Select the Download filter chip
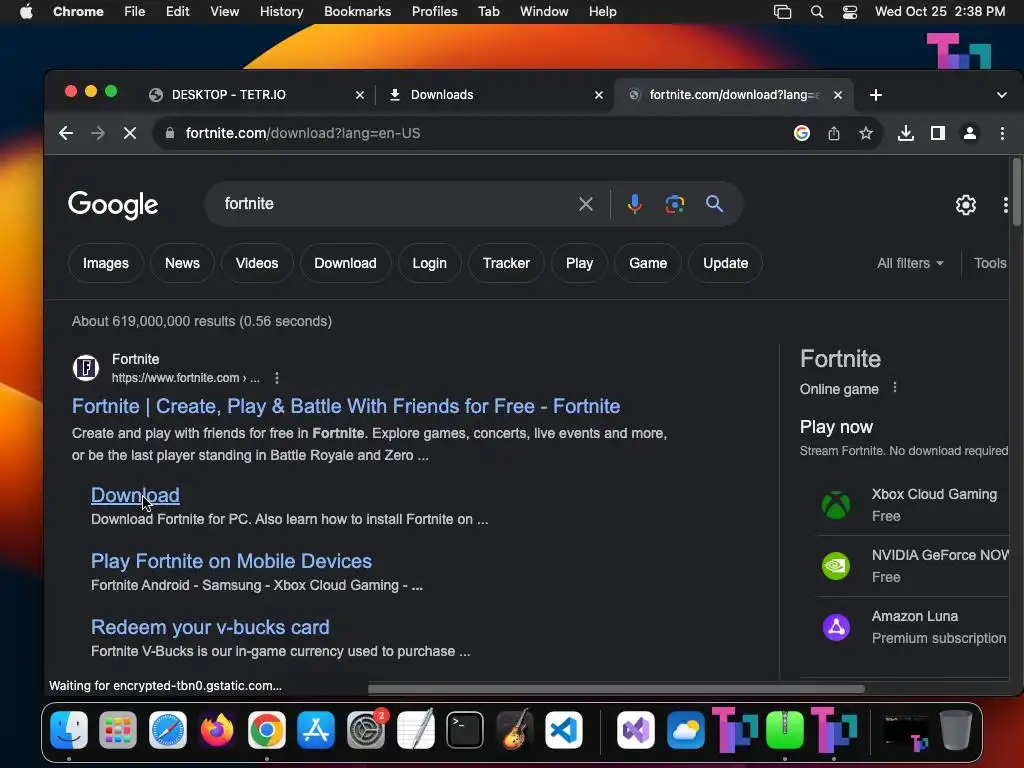This screenshot has height=768, width=1024. (x=345, y=263)
